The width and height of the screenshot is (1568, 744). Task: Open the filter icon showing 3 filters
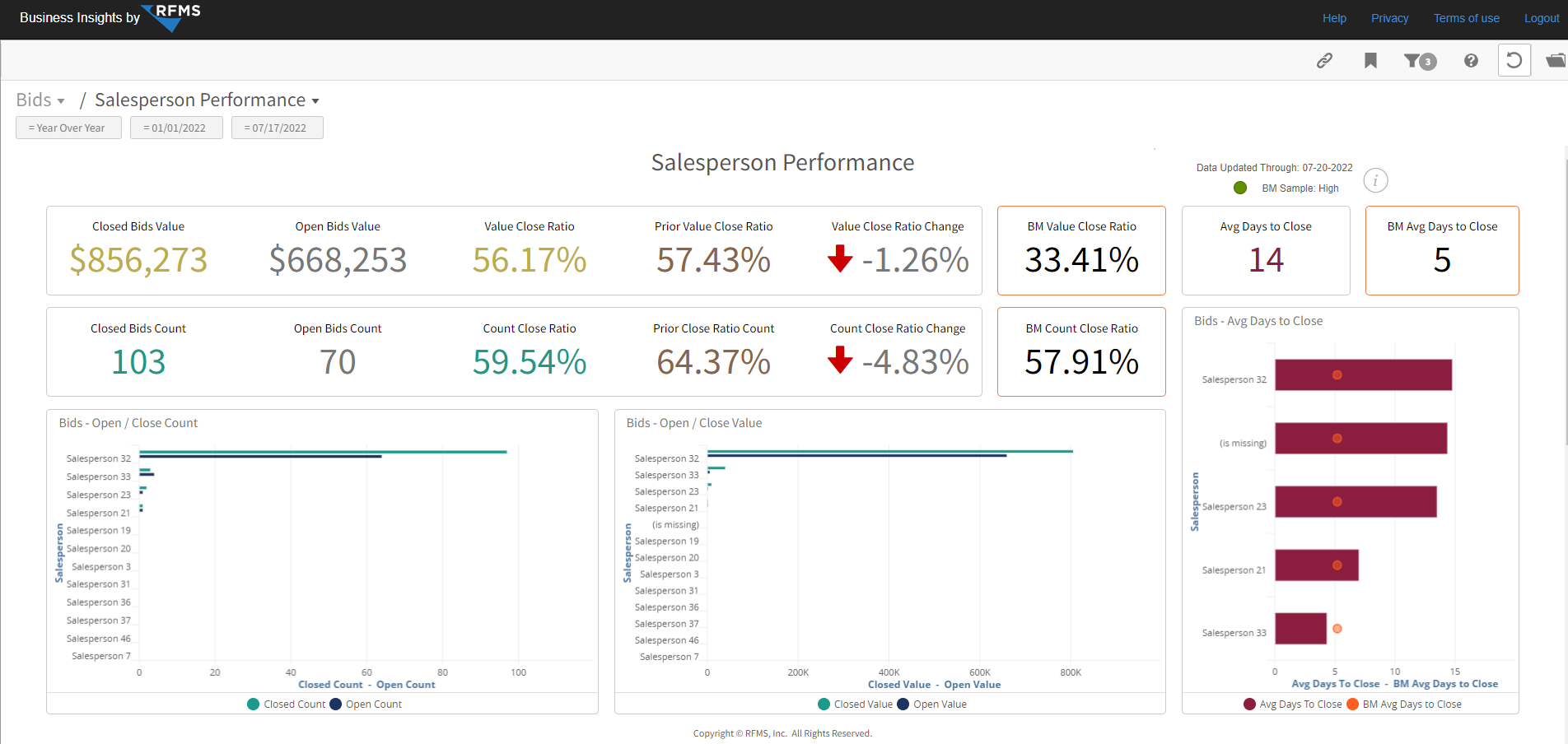coord(1420,61)
